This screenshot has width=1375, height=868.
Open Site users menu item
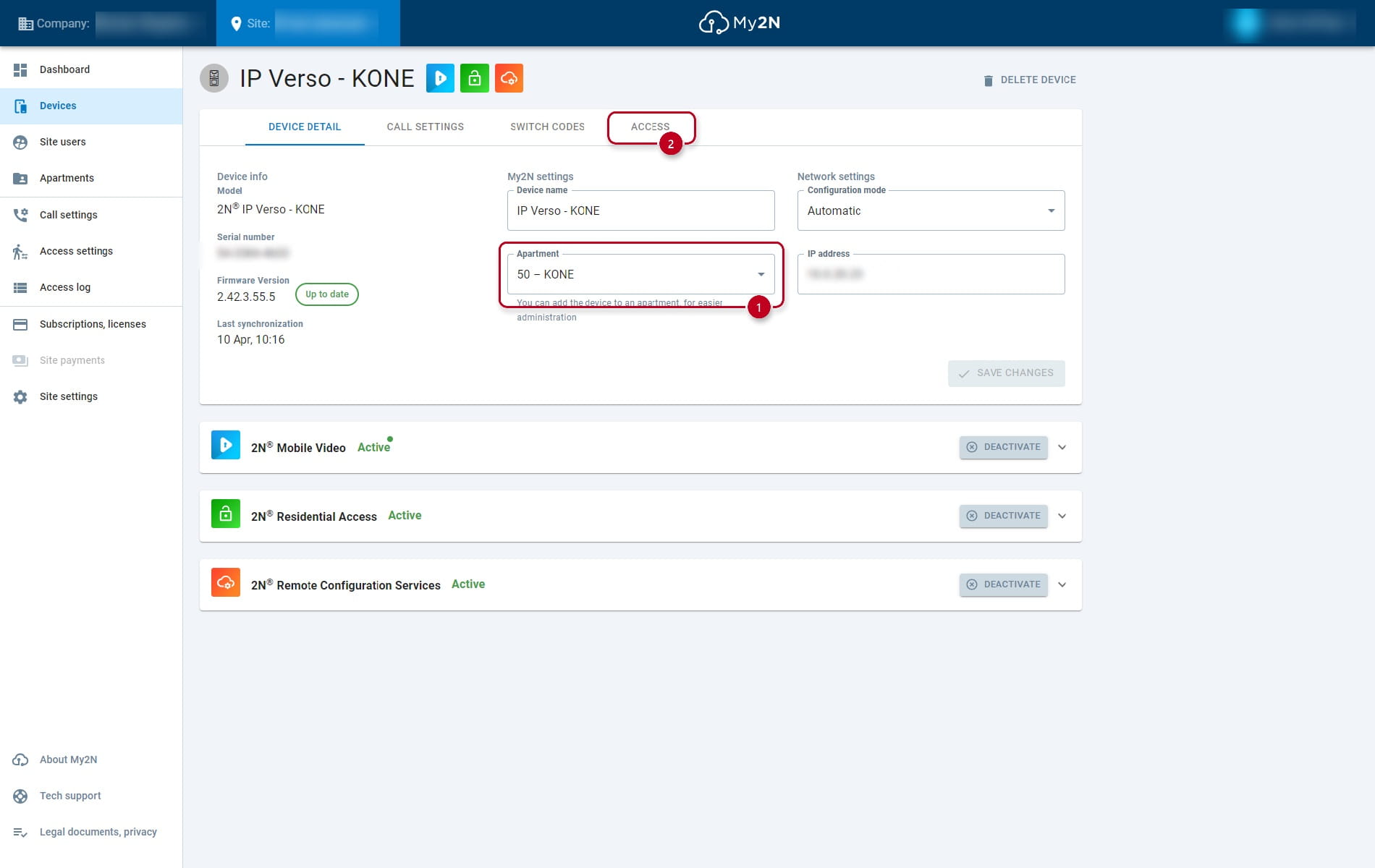[x=91, y=142]
